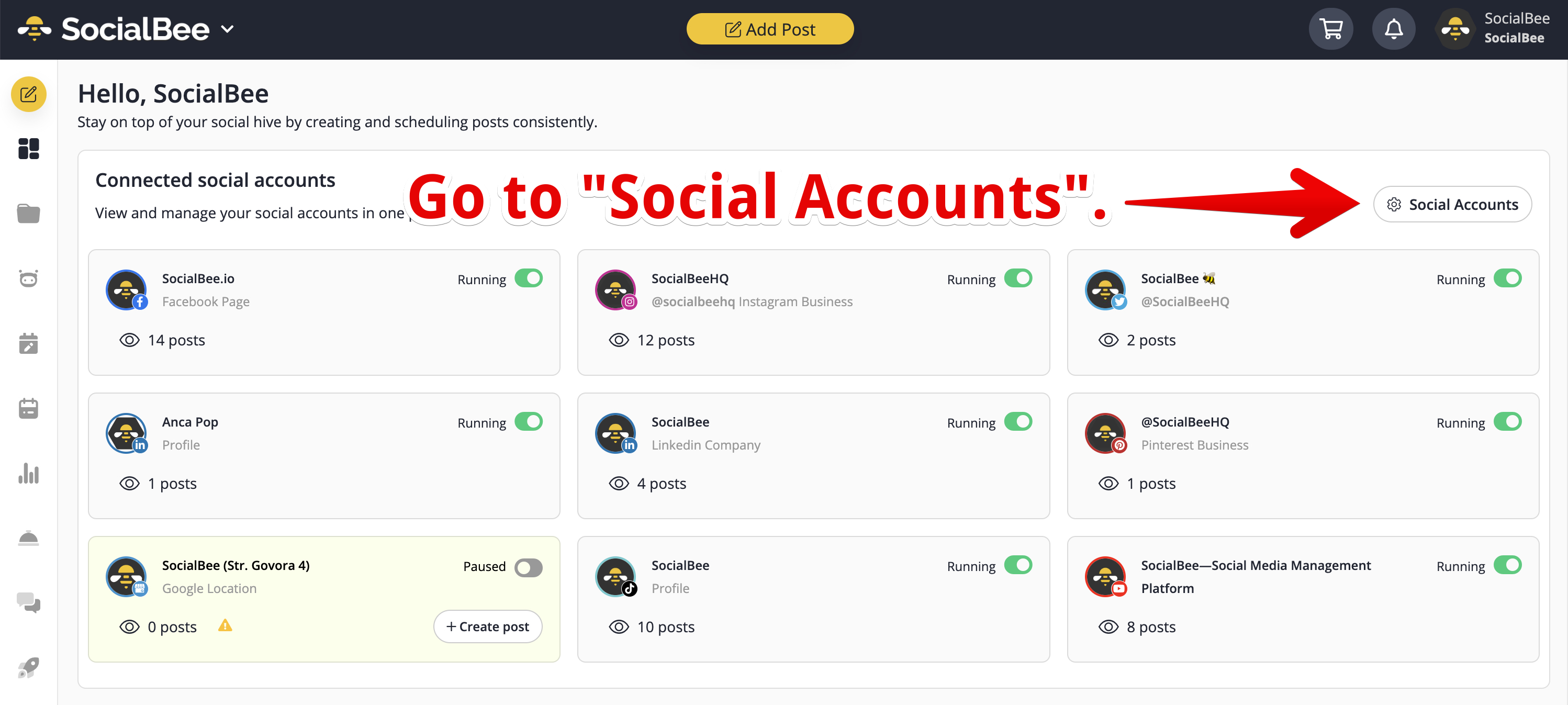Open the notifications bell
Image resolution: width=1568 pixels, height=705 pixels.
click(x=1394, y=29)
